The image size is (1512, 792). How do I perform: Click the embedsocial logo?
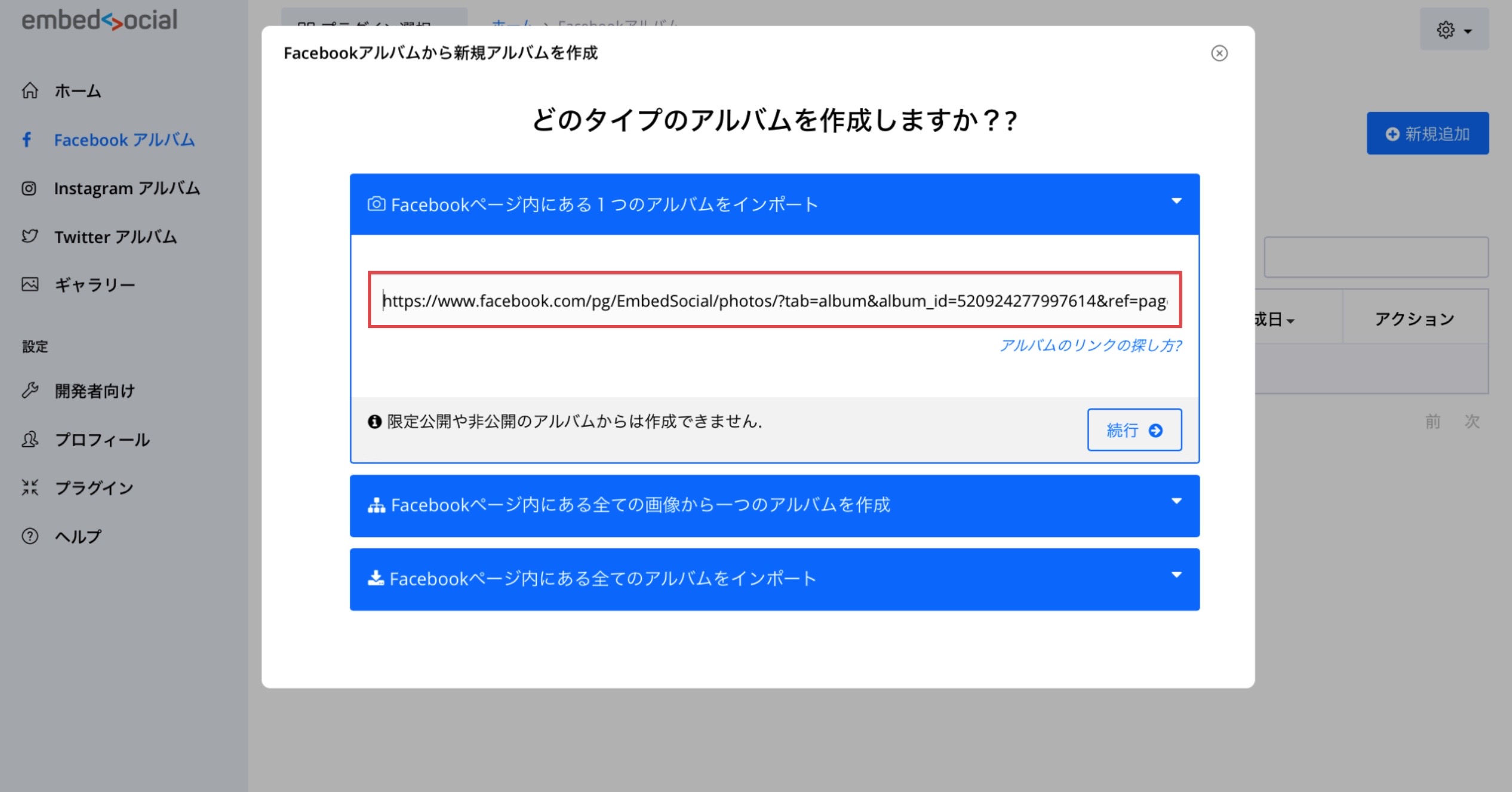click(100, 20)
